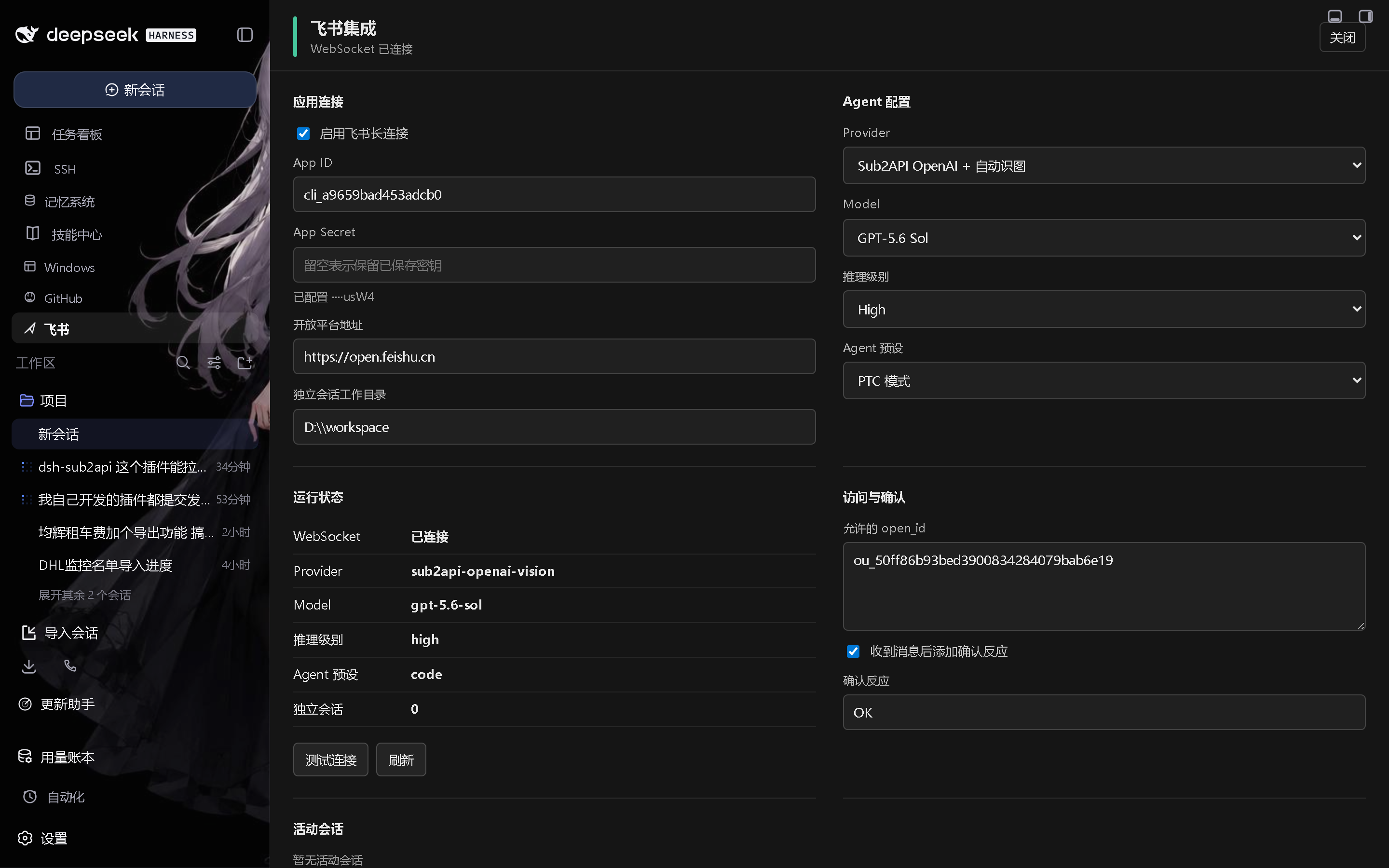The width and height of the screenshot is (1389, 868).
Task: Open the 均辉租车费加个导出功能 session
Action: [x=135, y=532]
